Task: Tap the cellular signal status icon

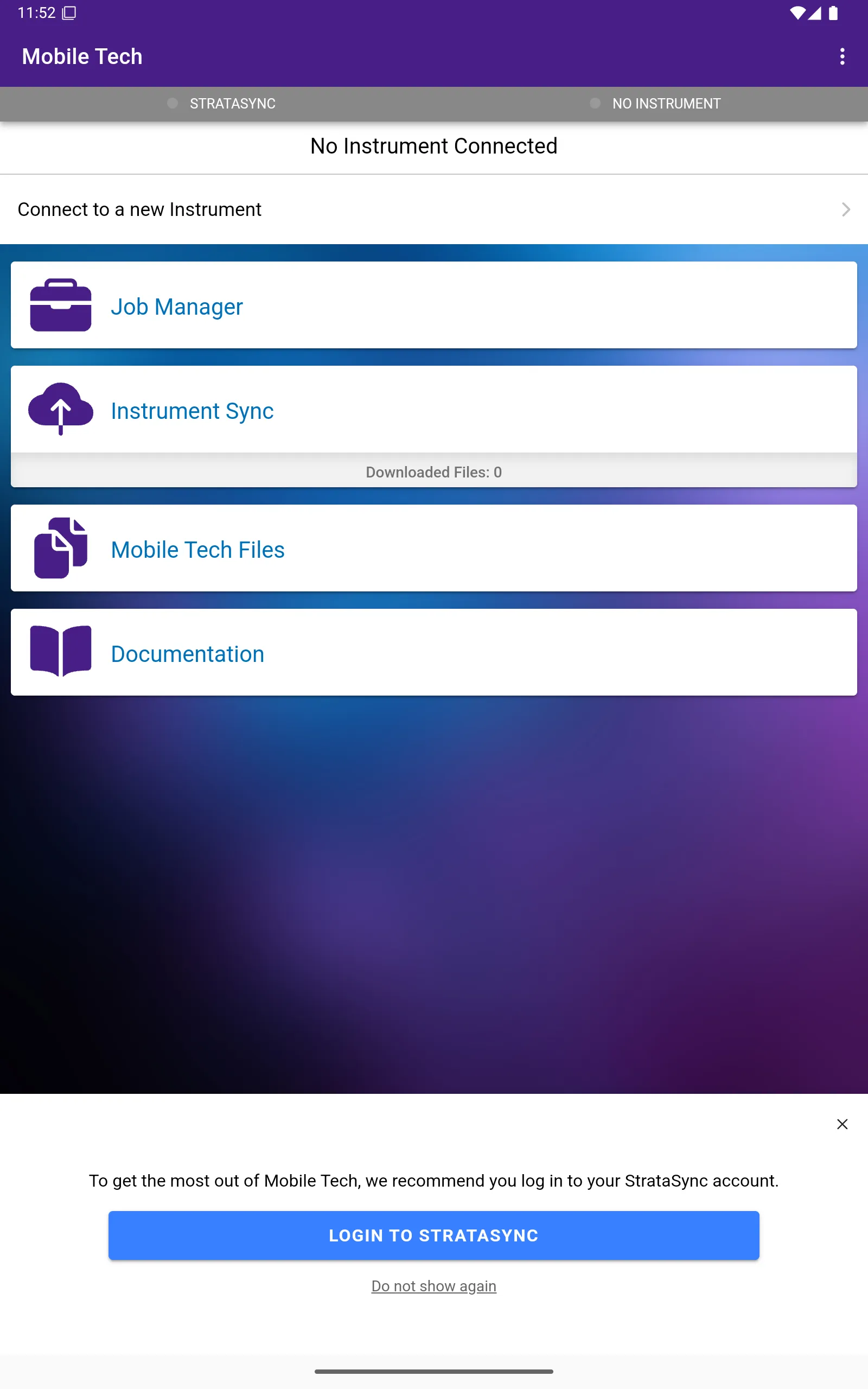Action: pyautogui.click(x=815, y=12)
